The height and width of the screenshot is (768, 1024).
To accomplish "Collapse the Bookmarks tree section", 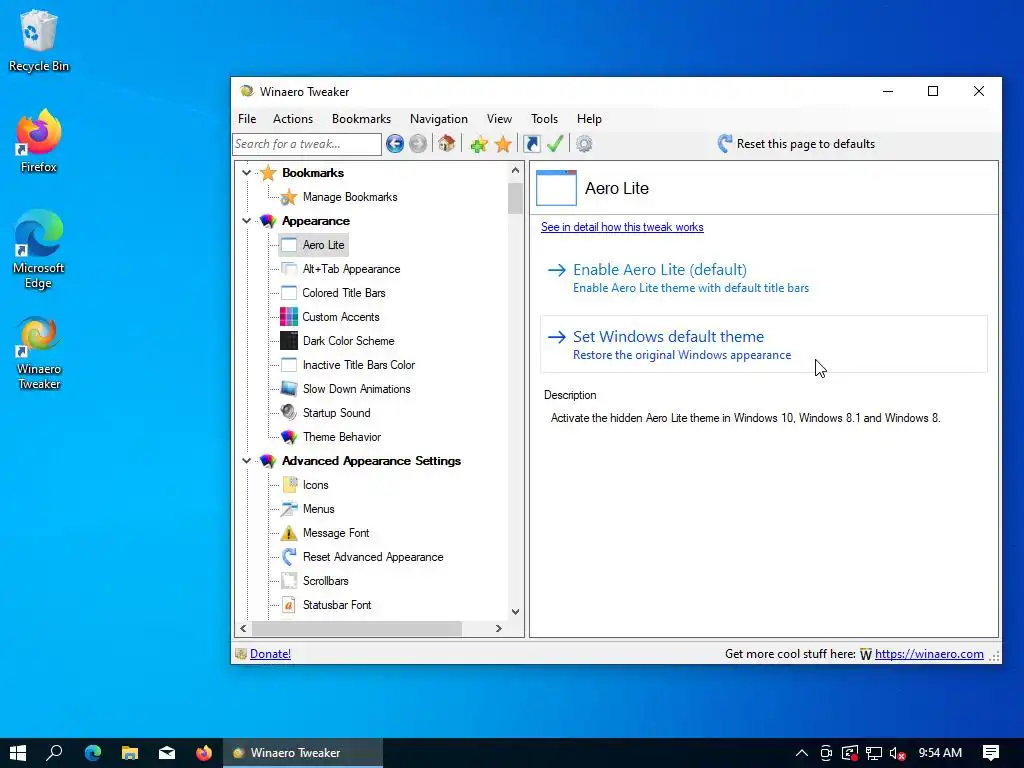I will click(x=246, y=173).
